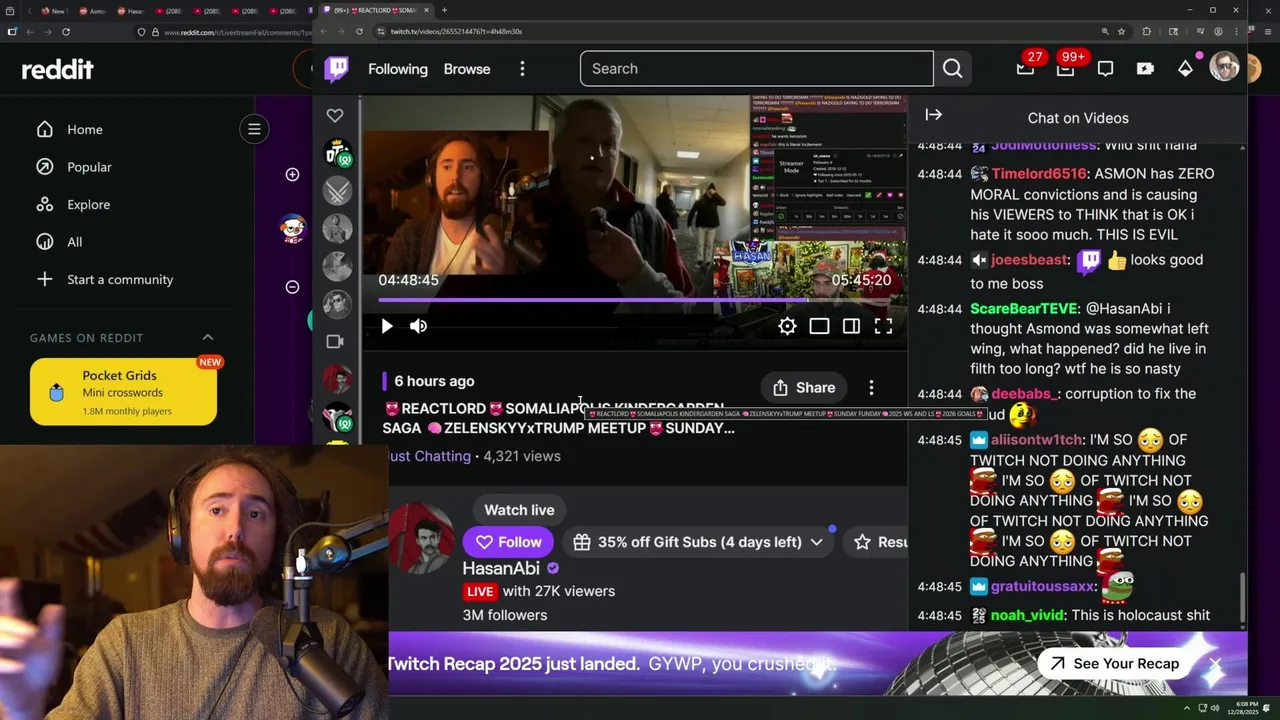Click the Reddit logo in the left window
Image resolution: width=1280 pixels, height=720 pixels.
coord(57,69)
